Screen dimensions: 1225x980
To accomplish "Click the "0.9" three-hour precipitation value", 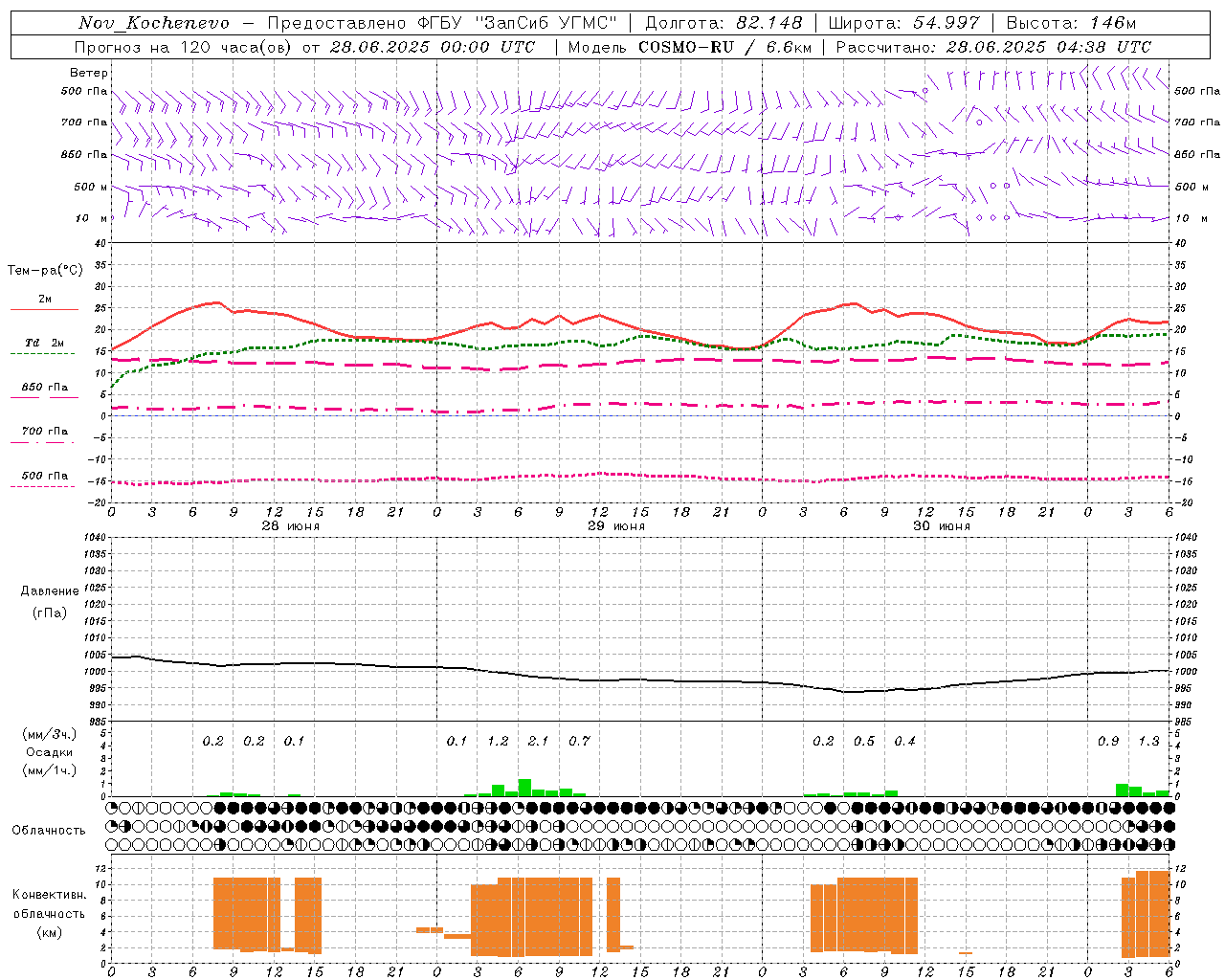I will tap(1108, 742).
